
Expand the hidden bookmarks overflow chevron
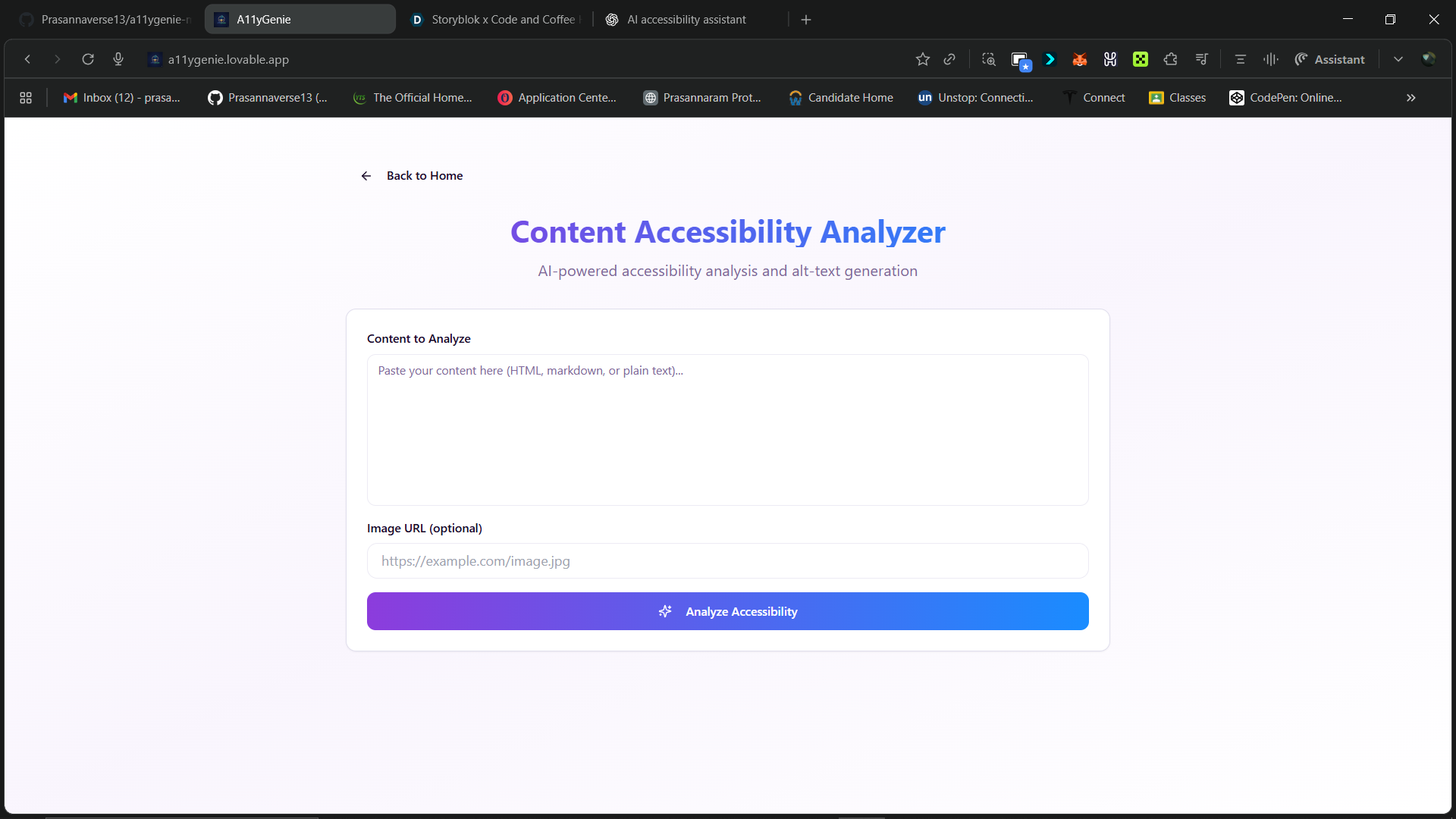click(x=1410, y=98)
